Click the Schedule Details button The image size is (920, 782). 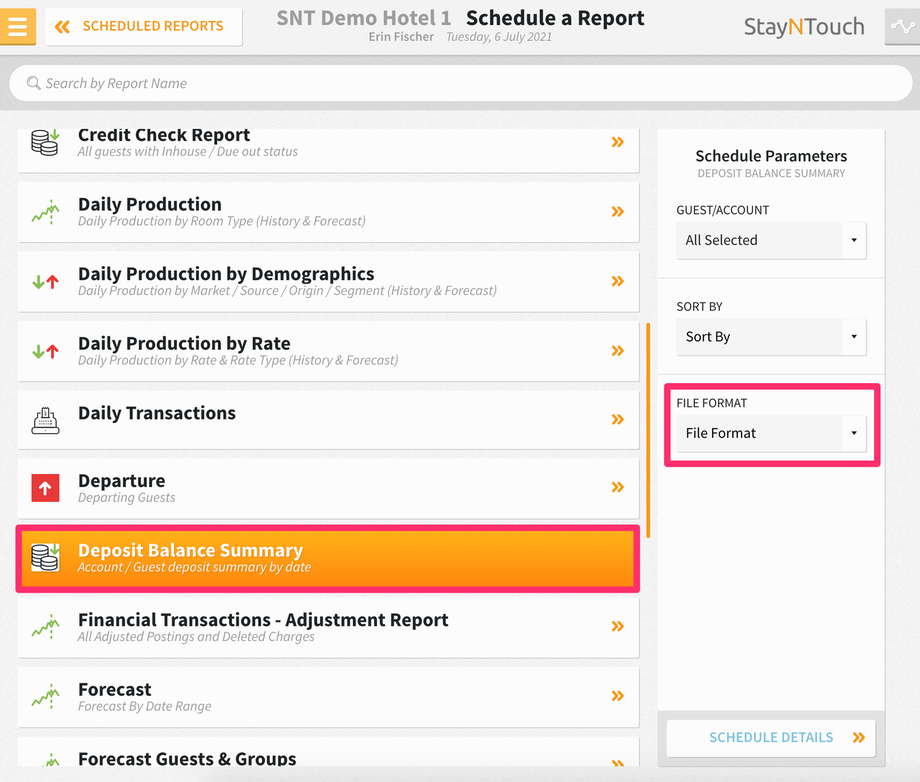click(771, 737)
